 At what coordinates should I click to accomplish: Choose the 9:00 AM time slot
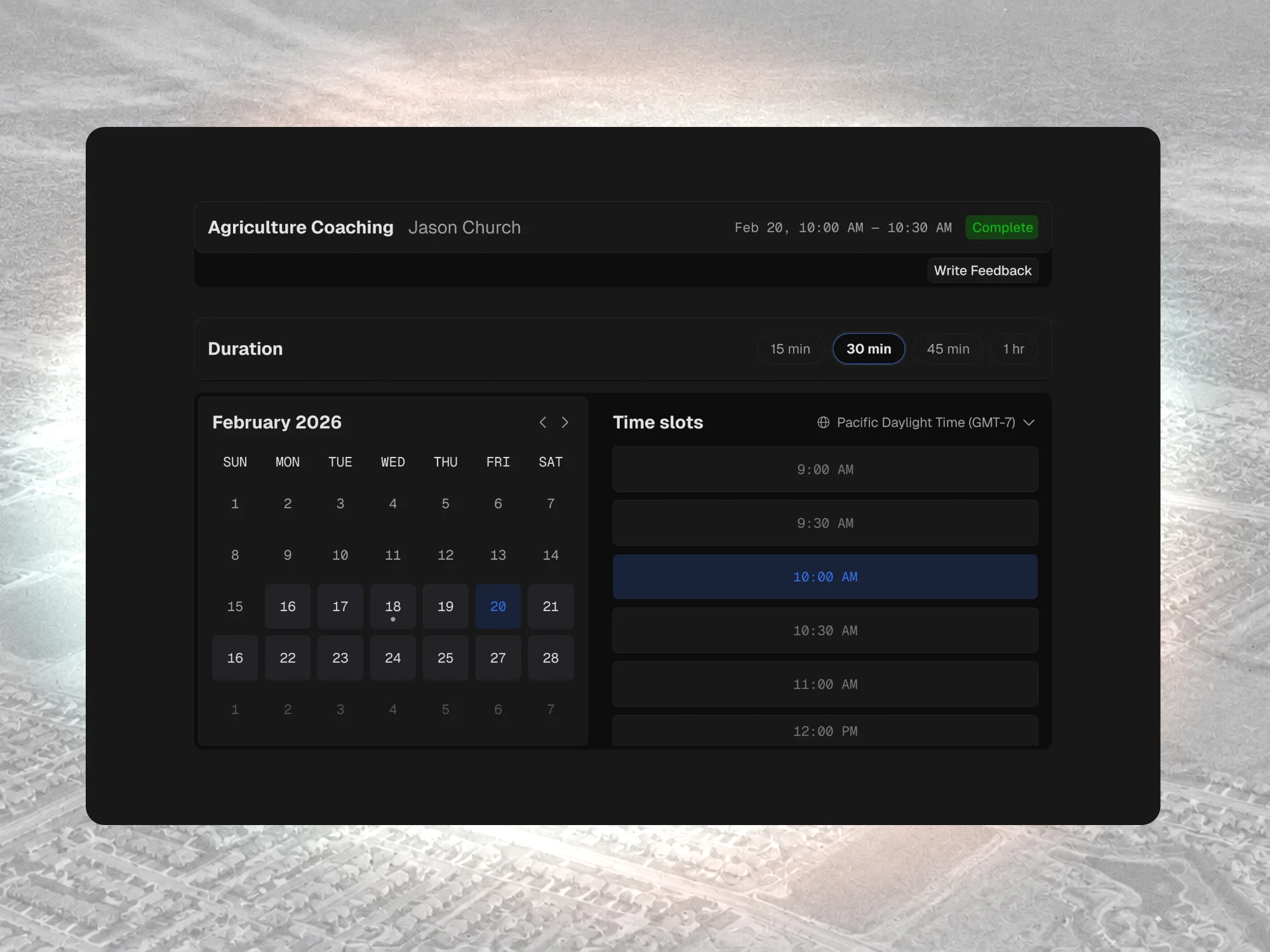(825, 470)
